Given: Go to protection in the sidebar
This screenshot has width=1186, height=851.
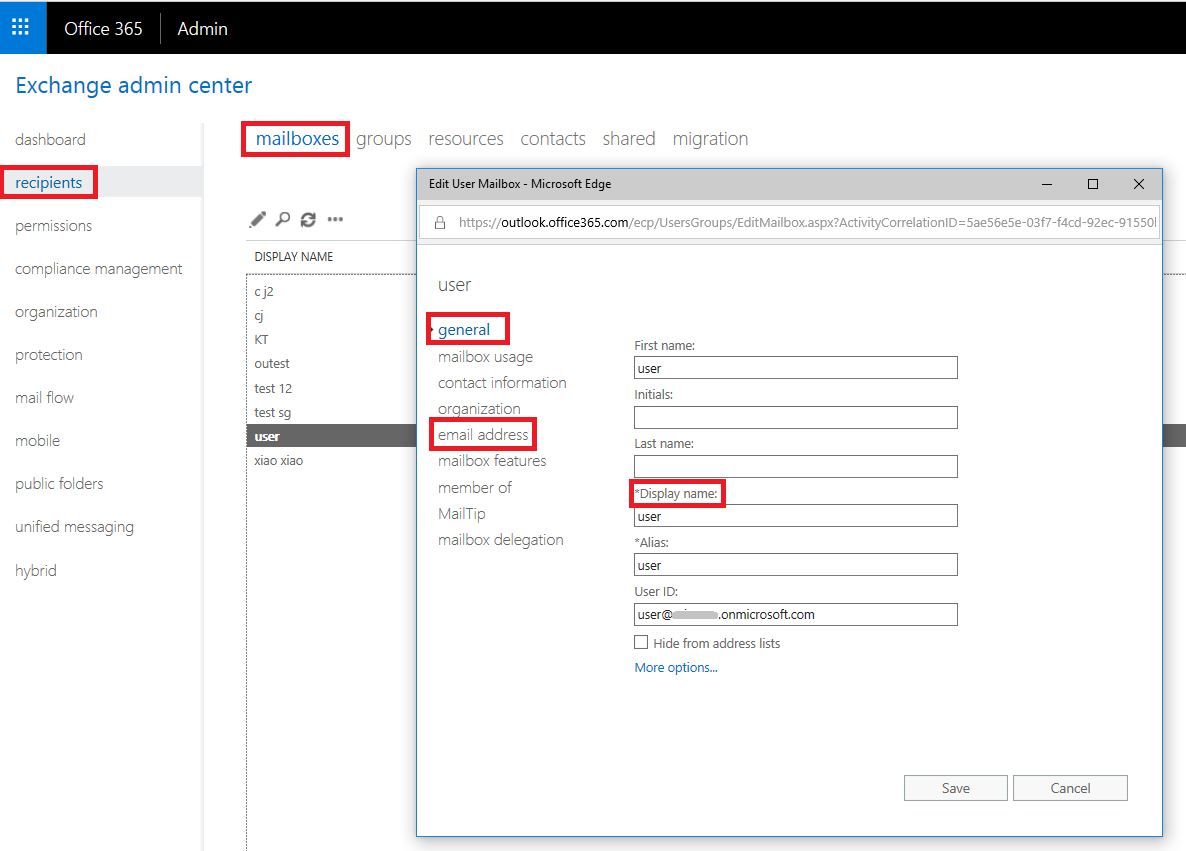Looking at the screenshot, I should (x=48, y=356).
